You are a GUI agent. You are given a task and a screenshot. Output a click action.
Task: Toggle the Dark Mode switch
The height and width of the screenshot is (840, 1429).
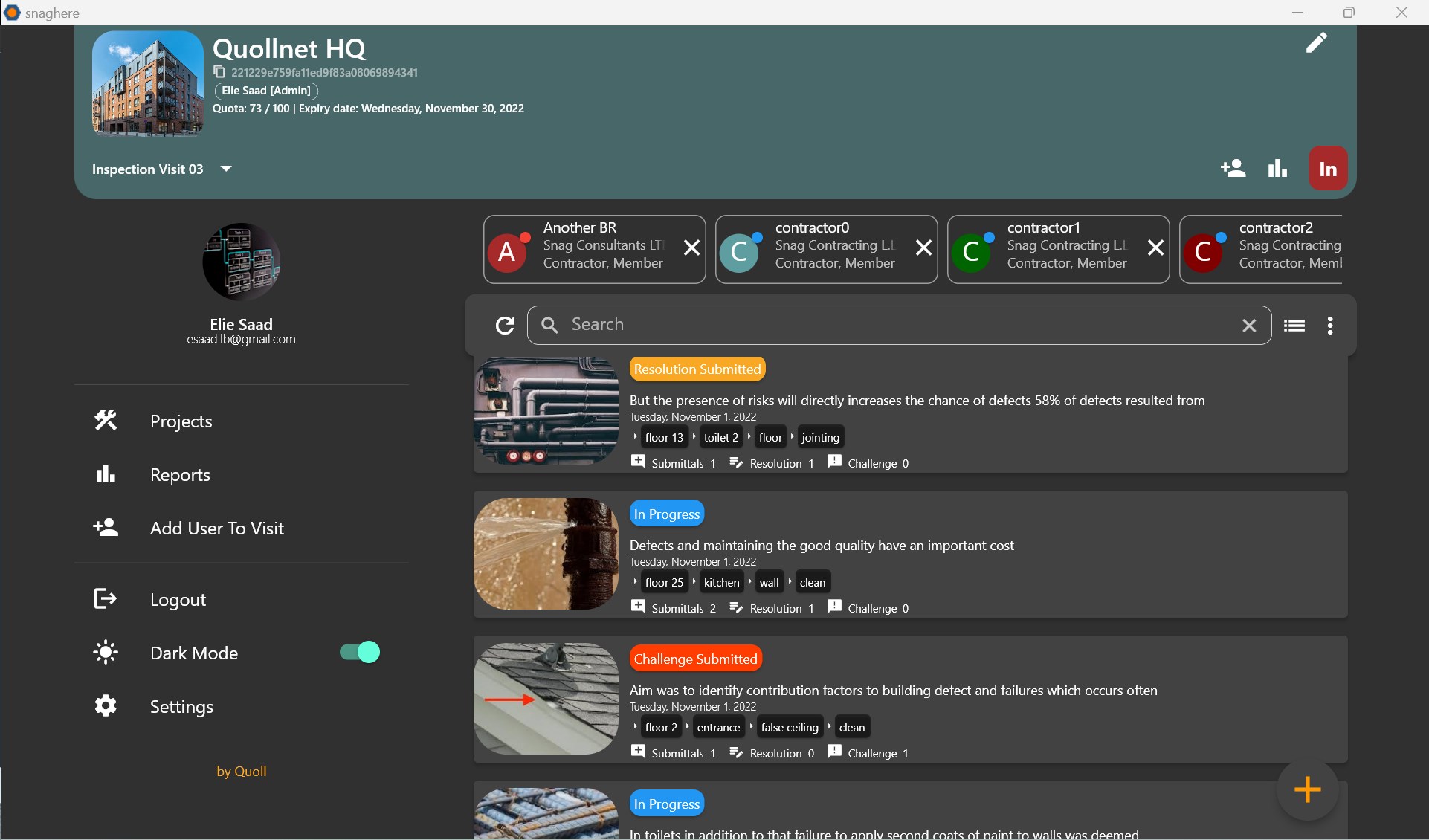point(360,653)
